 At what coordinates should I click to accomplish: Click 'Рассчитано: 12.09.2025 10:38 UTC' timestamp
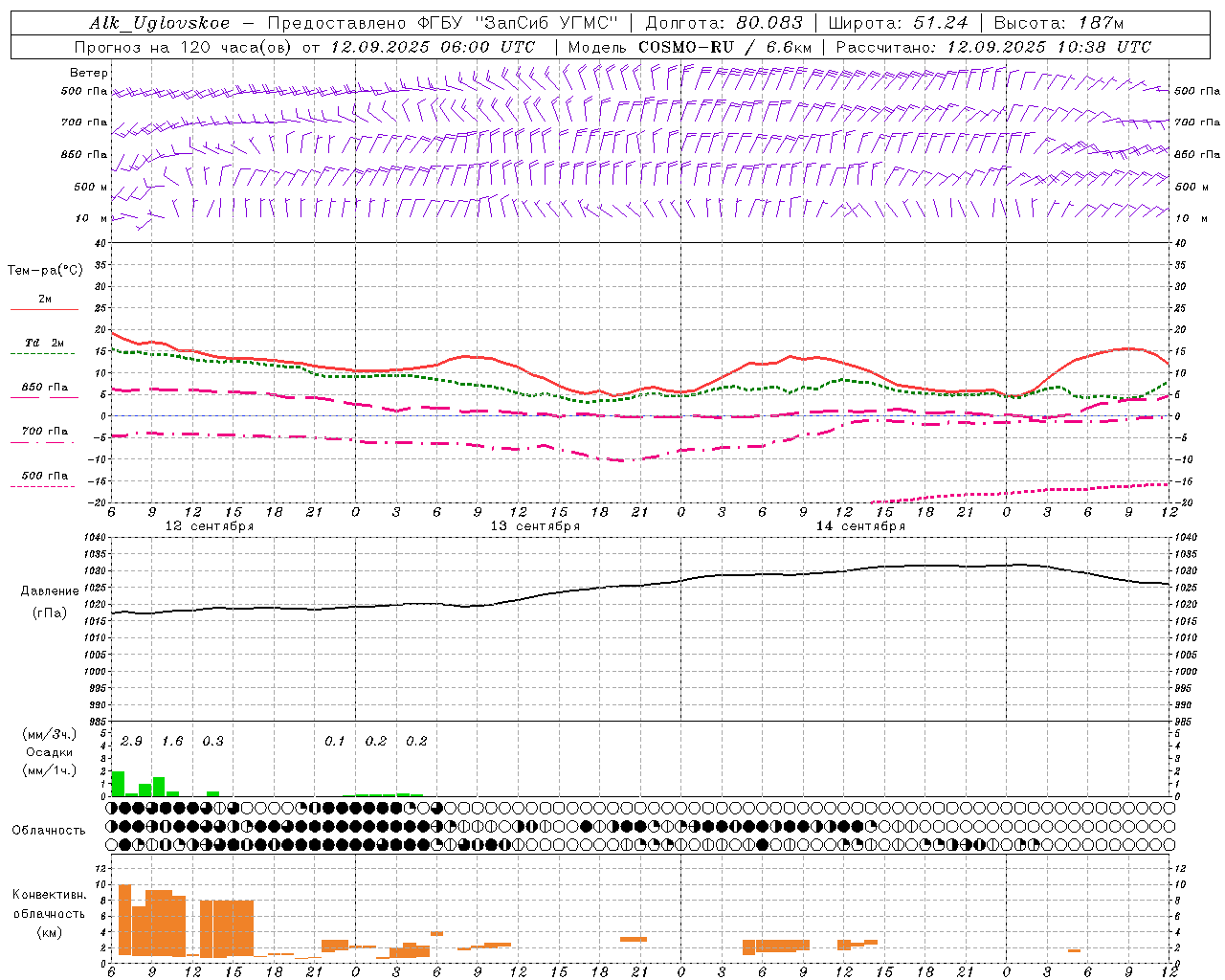click(993, 47)
